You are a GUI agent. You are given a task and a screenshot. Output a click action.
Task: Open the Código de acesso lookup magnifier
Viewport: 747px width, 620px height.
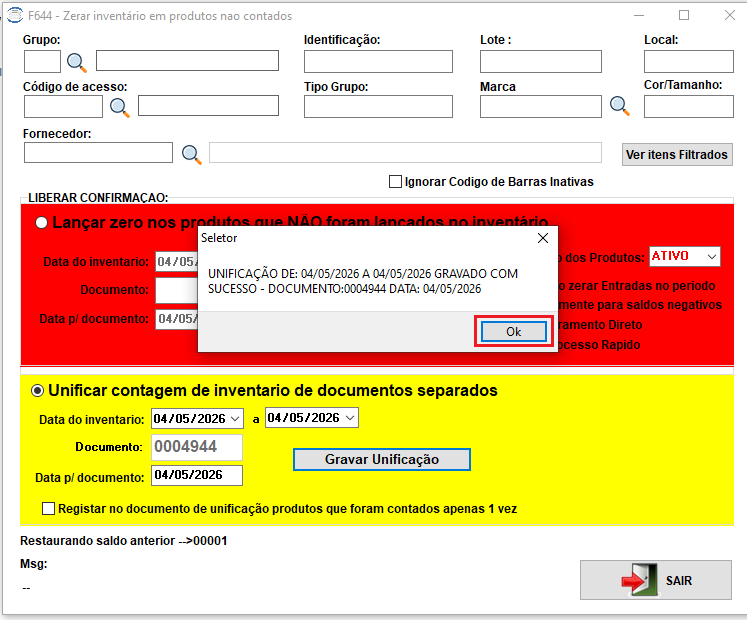pyautogui.click(x=120, y=107)
